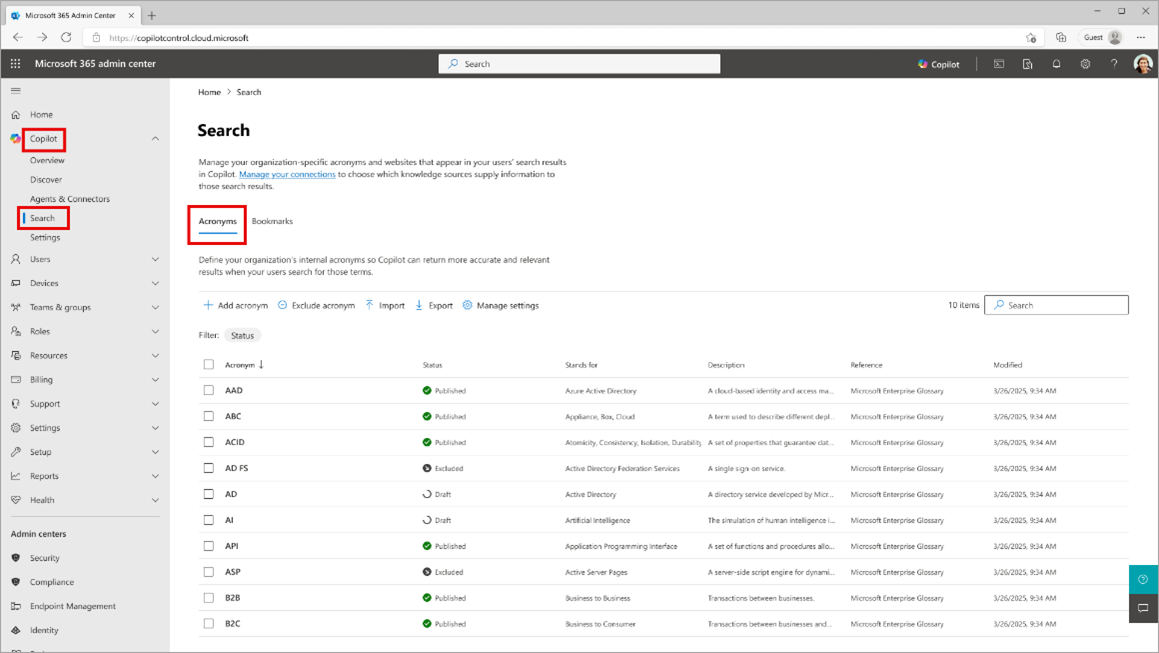Image resolution: width=1159 pixels, height=653 pixels.
Task: Open Agents & Connectors
Action: click(x=69, y=199)
